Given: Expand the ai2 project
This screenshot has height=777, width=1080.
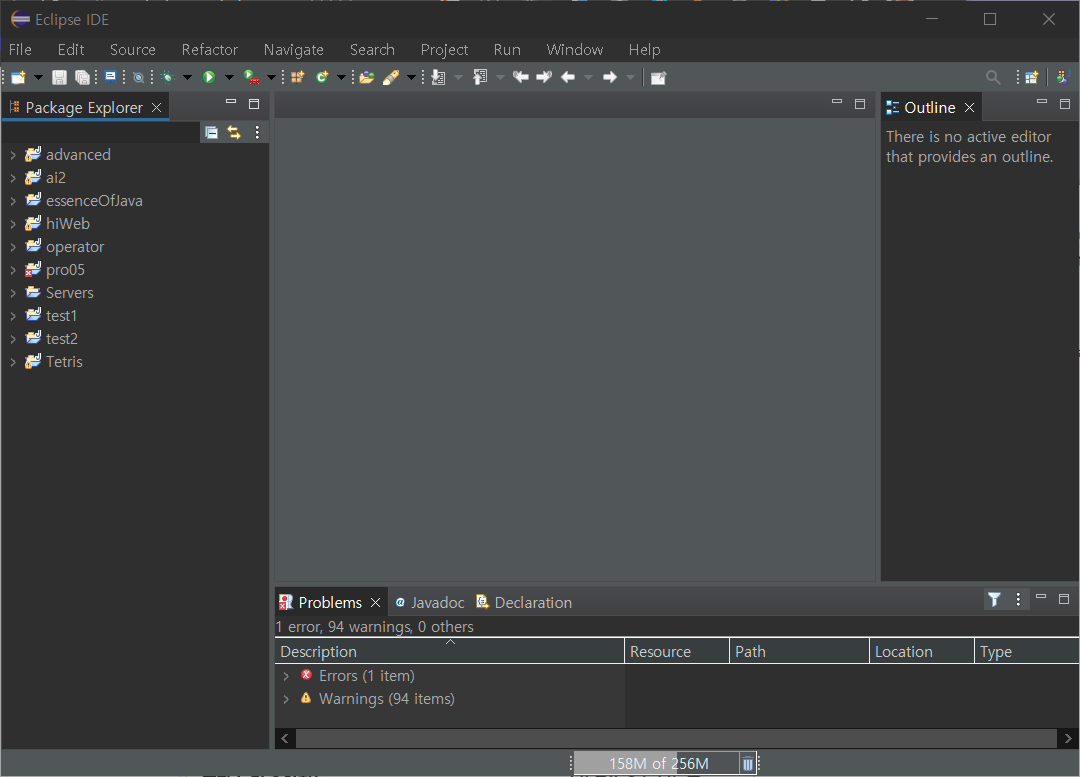Looking at the screenshot, I should tap(13, 178).
